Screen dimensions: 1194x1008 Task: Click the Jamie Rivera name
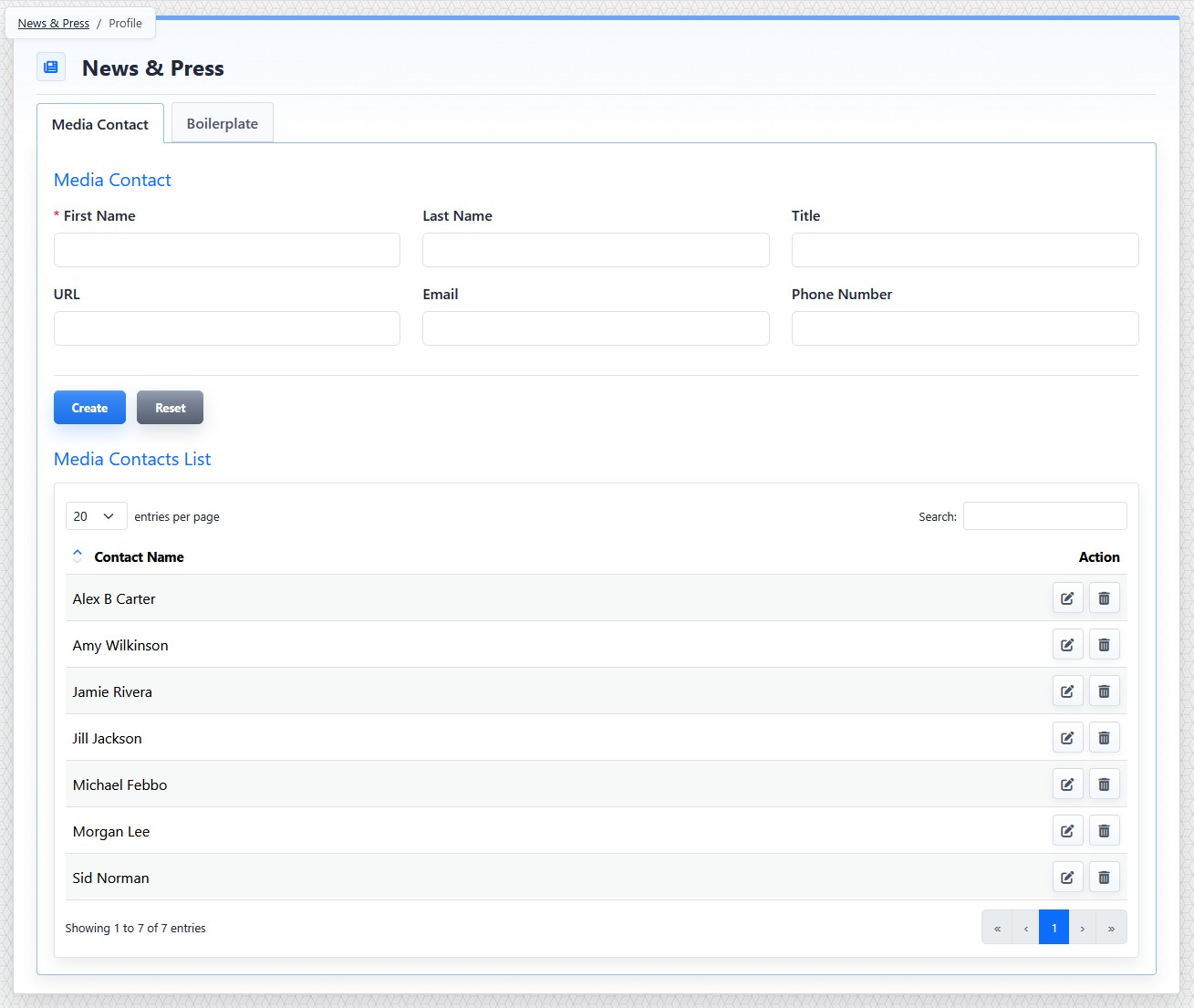click(112, 691)
